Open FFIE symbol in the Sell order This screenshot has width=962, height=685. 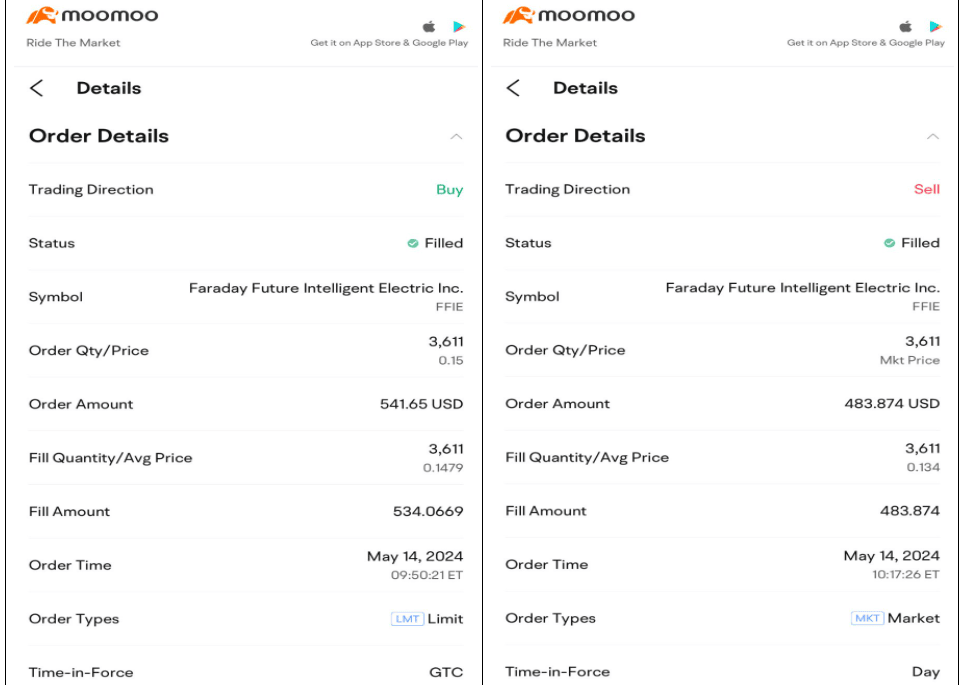click(926, 307)
